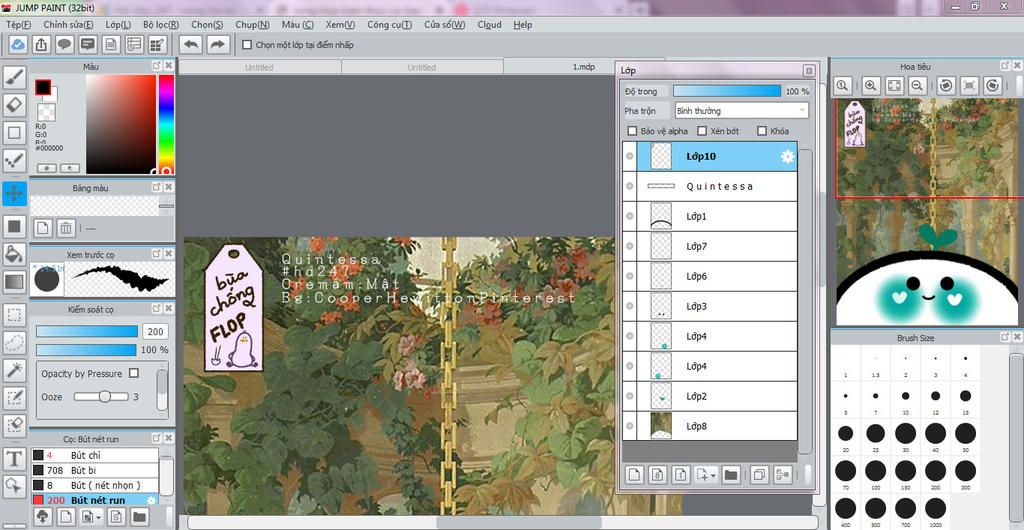Open the Tệp(F) menu
1024x530 pixels.
(18, 25)
